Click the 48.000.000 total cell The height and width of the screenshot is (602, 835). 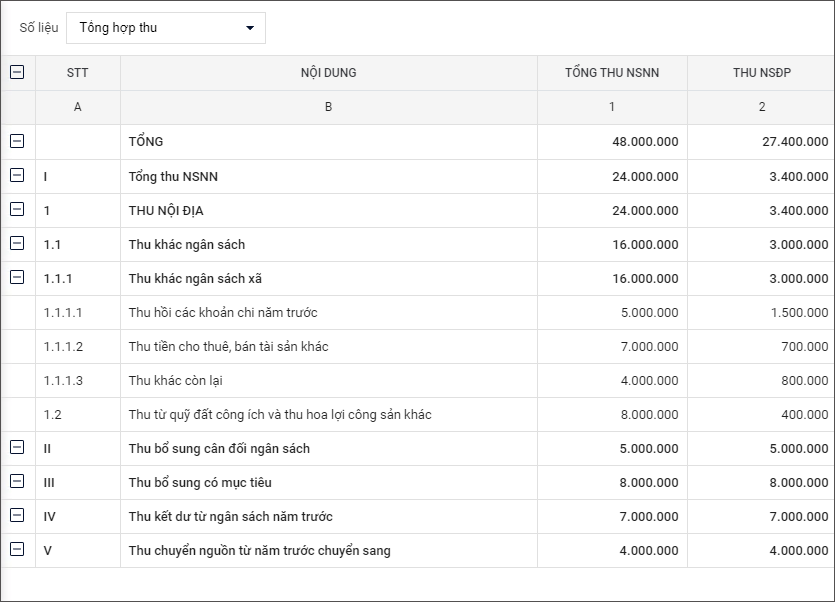point(645,142)
